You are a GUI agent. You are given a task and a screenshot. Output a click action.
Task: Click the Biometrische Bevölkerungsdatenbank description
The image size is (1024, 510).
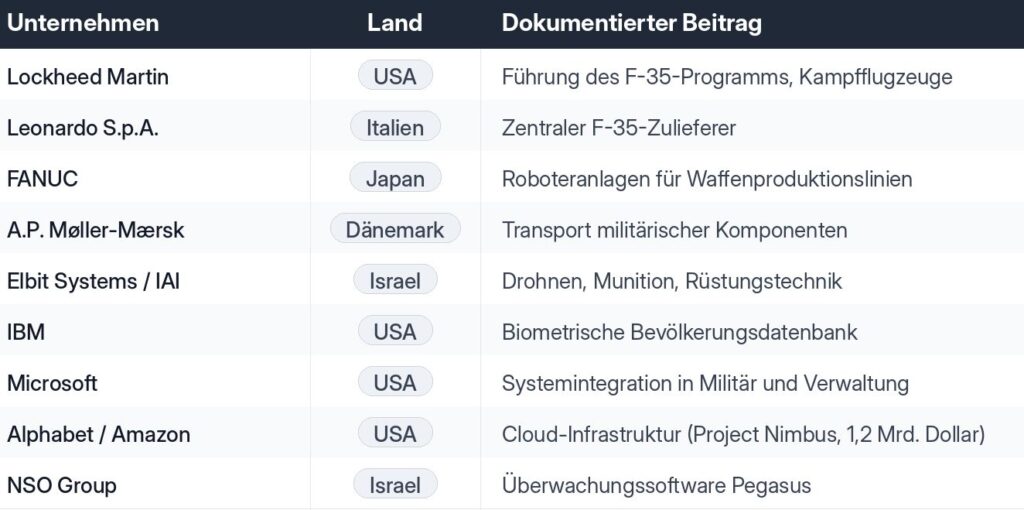[679, 332]
